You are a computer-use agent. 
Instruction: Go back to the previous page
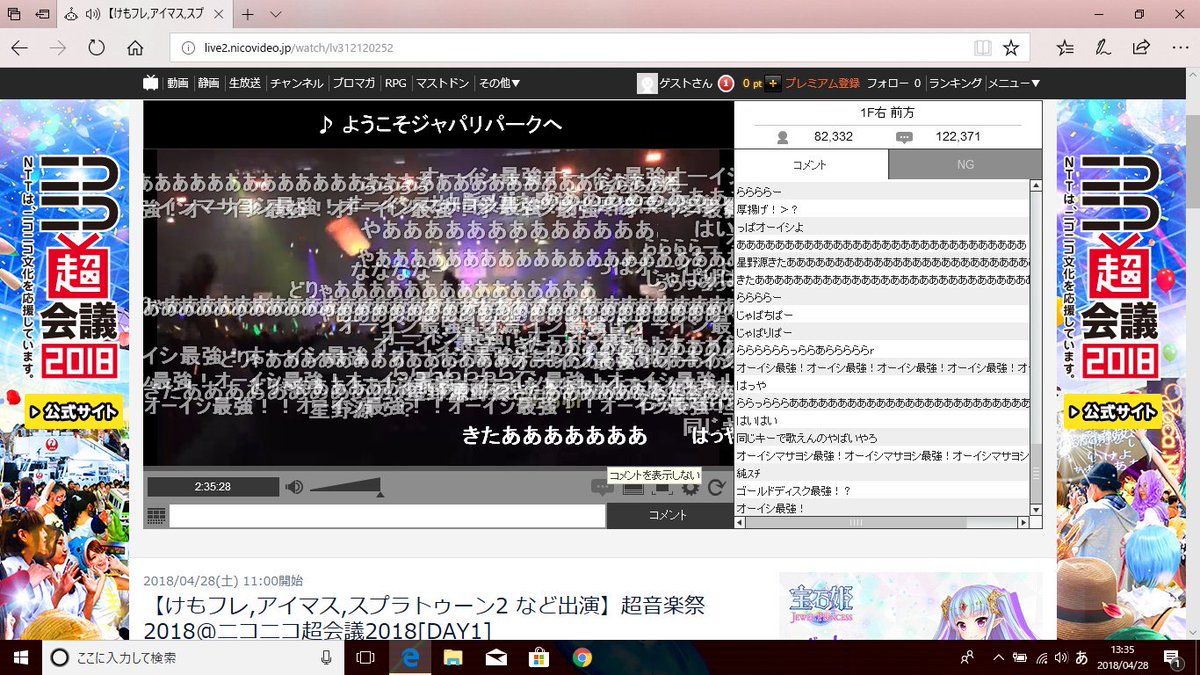[x=20, y=47]
